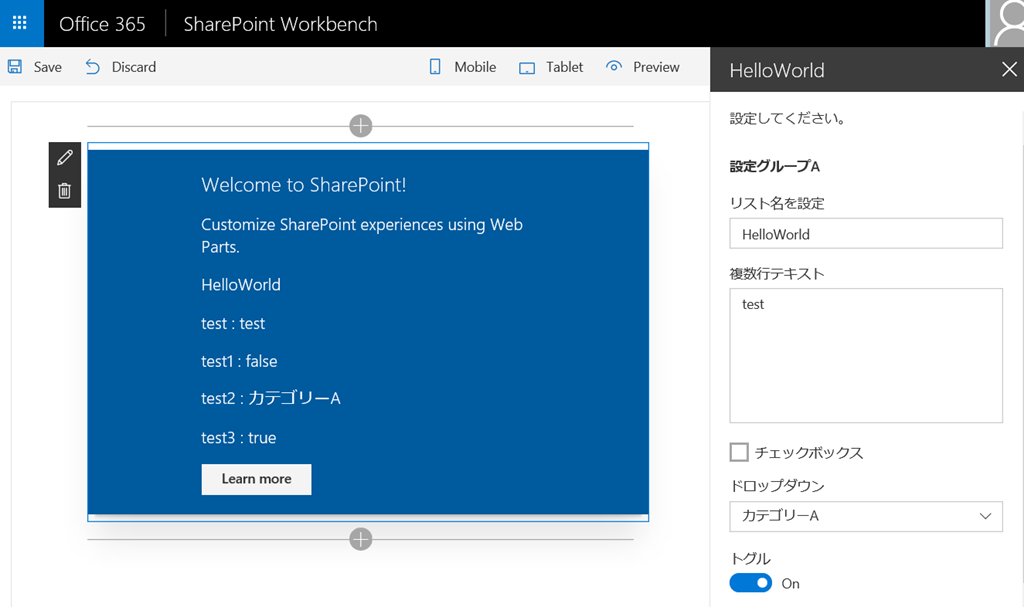Click the 'test3 : true' line

[238, 438]
